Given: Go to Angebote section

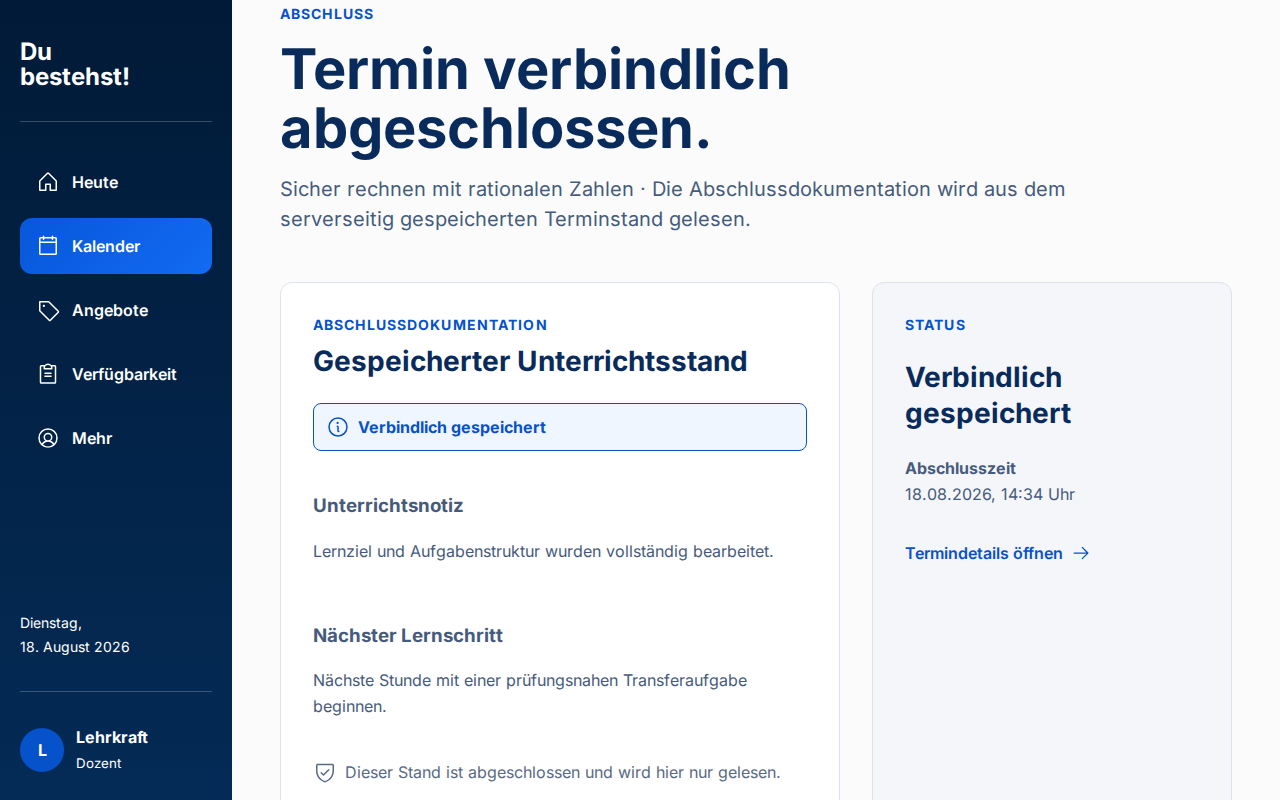Looking at the screenshot, I should 116,310.
